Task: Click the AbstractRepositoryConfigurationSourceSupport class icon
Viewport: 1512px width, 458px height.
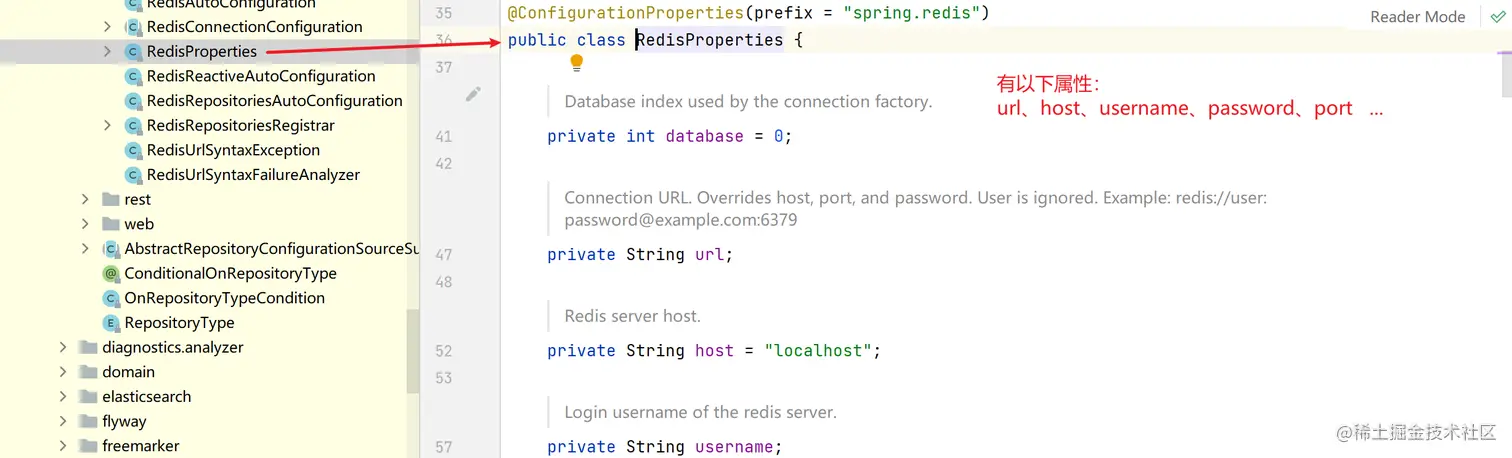Action: coord(110,249)
